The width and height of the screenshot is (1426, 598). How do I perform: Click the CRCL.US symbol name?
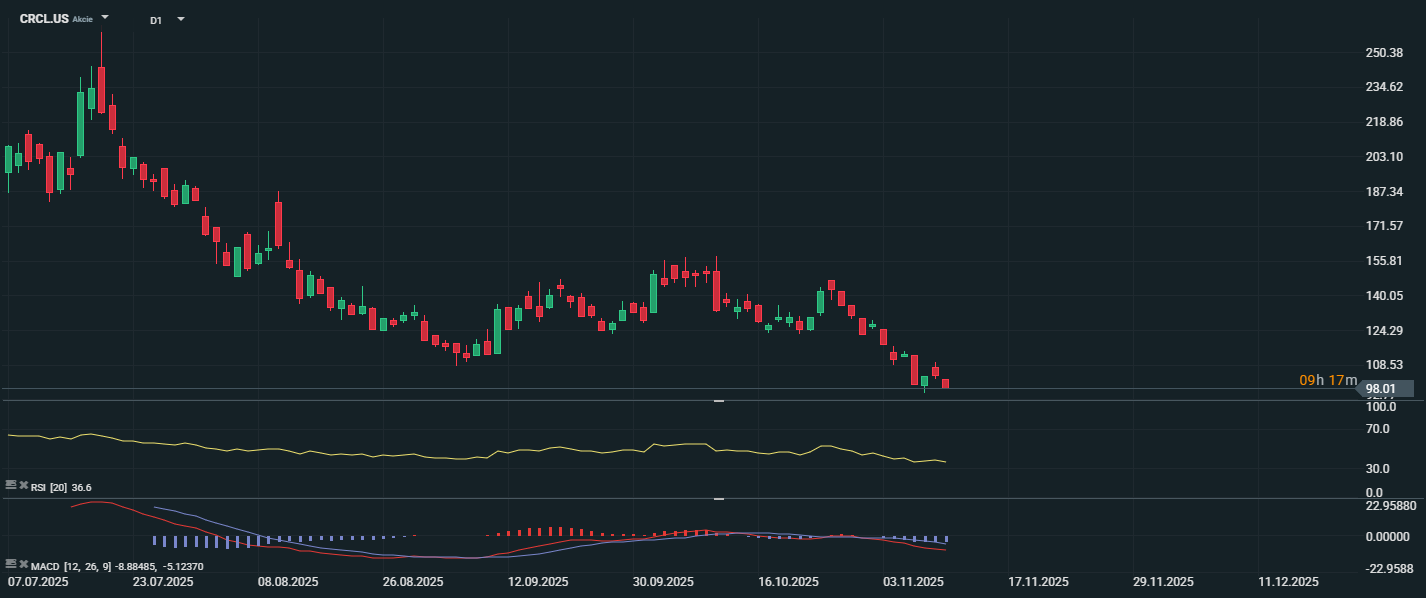click(44, 19)
